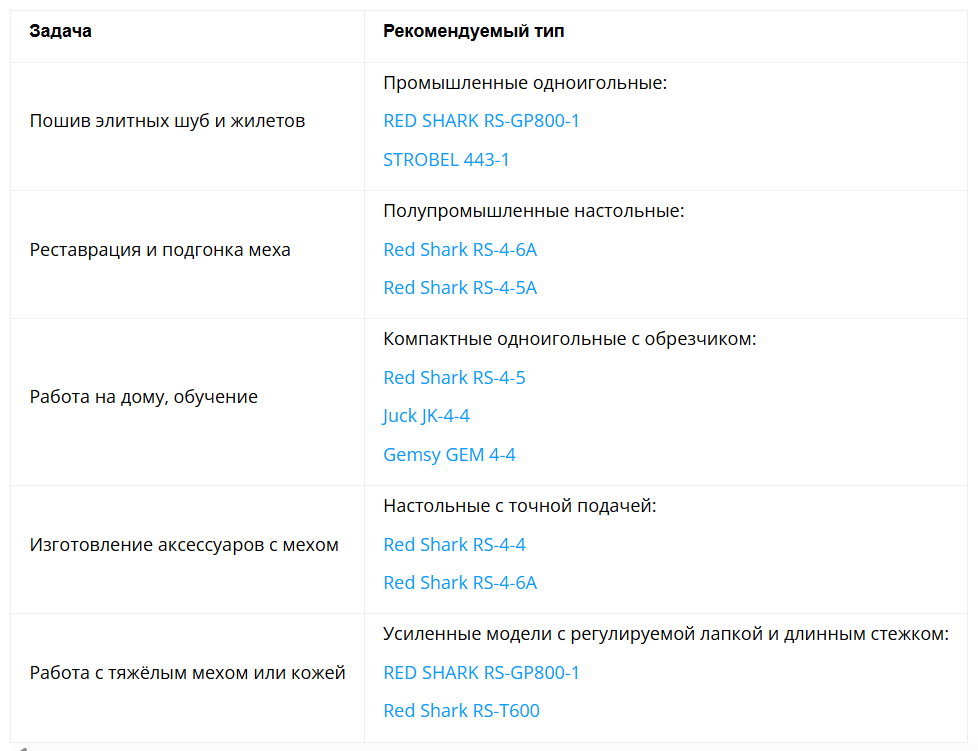Click the STROBEL 443-1 link
978x751 pixels.
[446, 159]
